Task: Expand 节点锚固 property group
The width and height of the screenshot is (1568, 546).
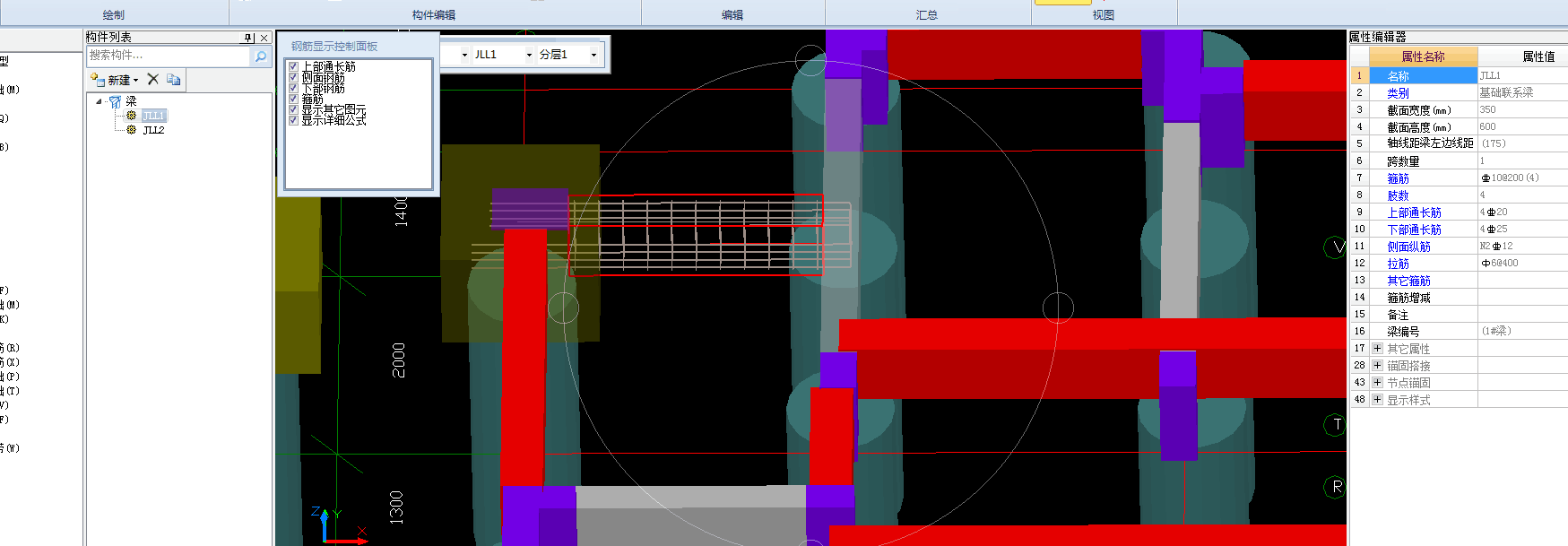Action: pos(1377,382)
